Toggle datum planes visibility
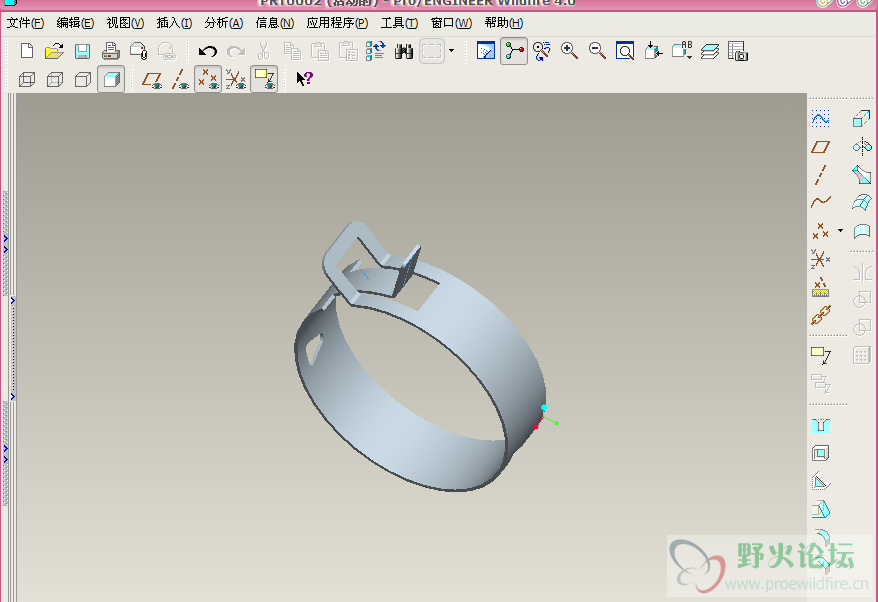 point(152,80)
